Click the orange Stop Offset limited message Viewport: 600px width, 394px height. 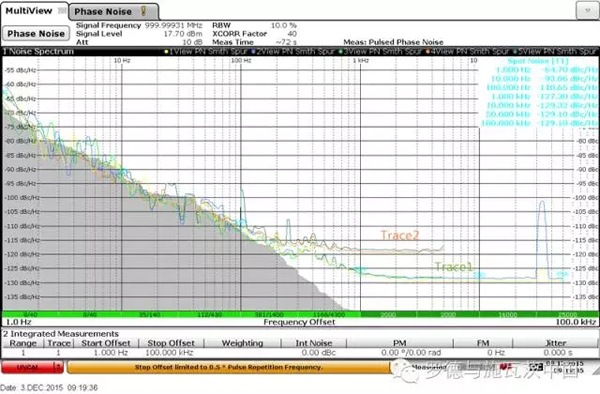click(x=228, y=367)
